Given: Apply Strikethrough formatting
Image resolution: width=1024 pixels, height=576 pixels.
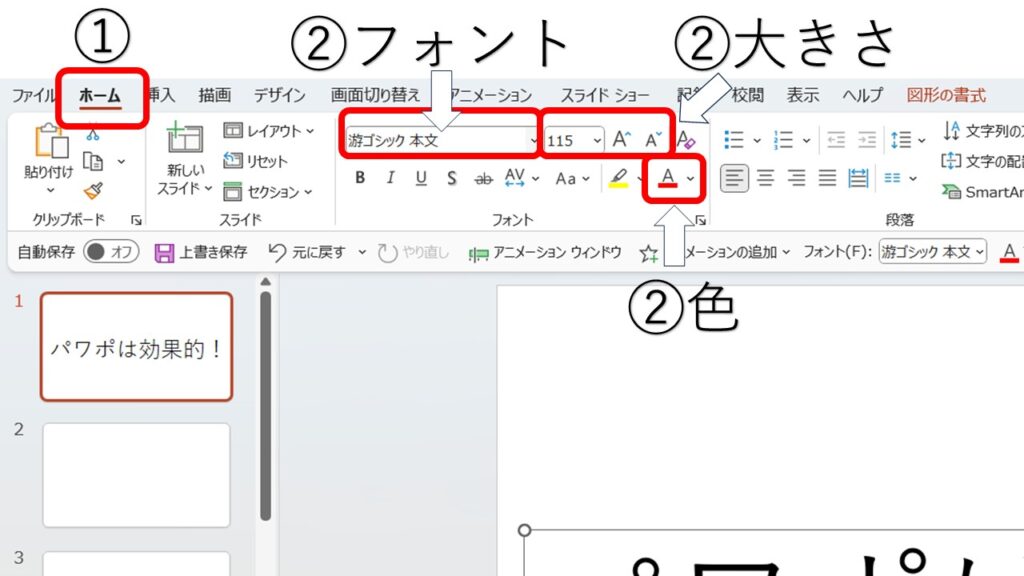Looking at the screenshot, I should pyautogui.click(x=483, y=178).
